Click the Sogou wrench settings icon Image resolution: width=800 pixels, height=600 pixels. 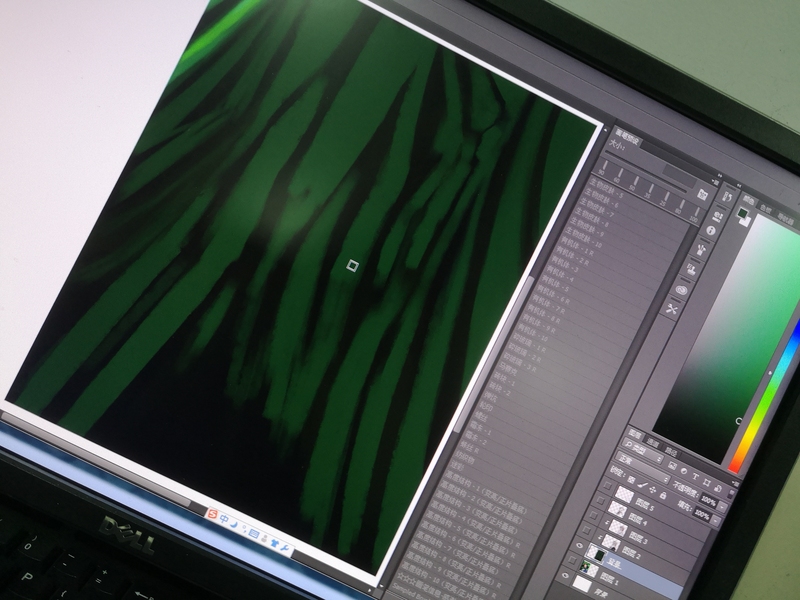(x=285, y=549)
